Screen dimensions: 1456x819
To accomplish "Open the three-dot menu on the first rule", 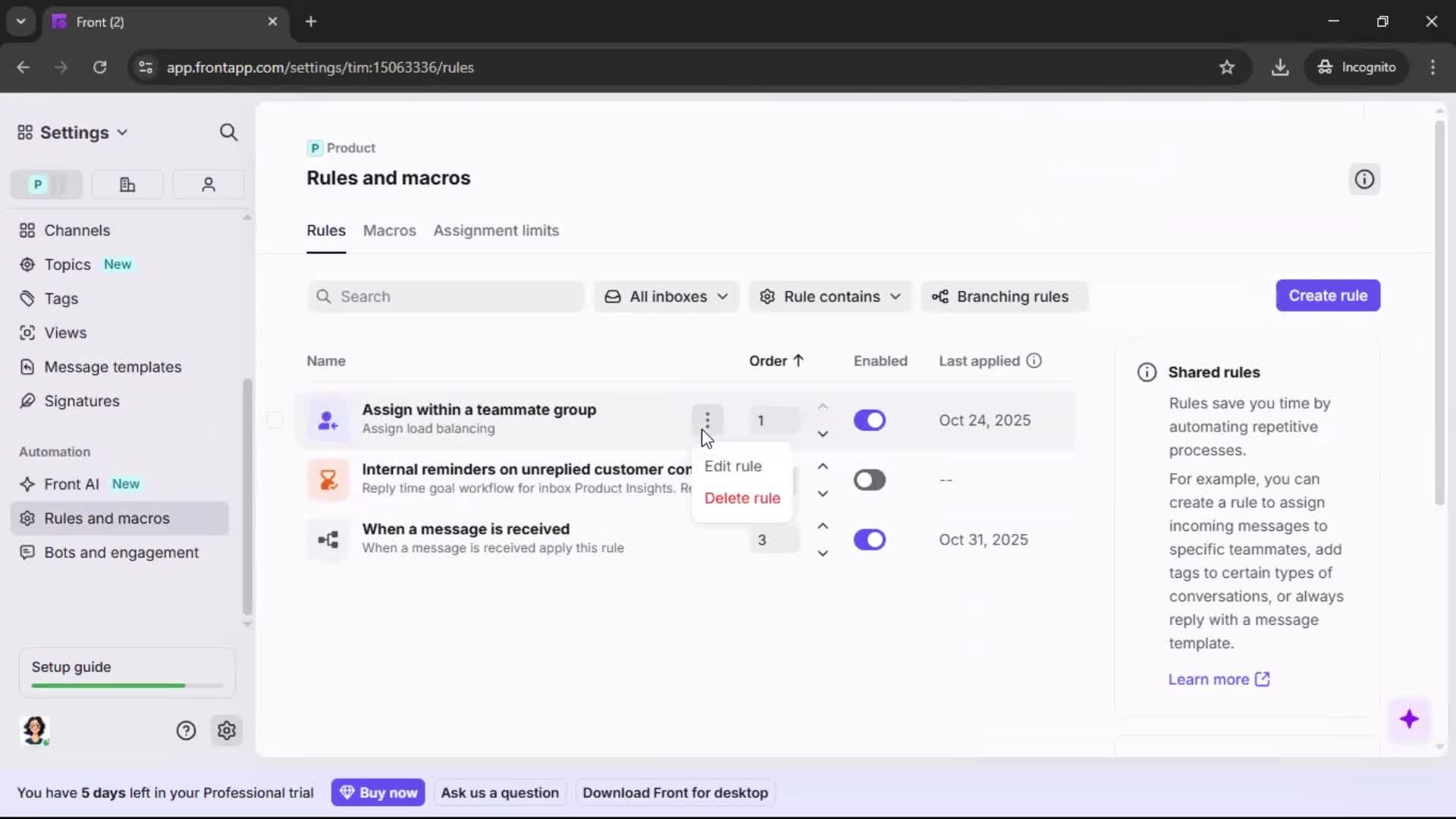I will [x=707, y=419].
